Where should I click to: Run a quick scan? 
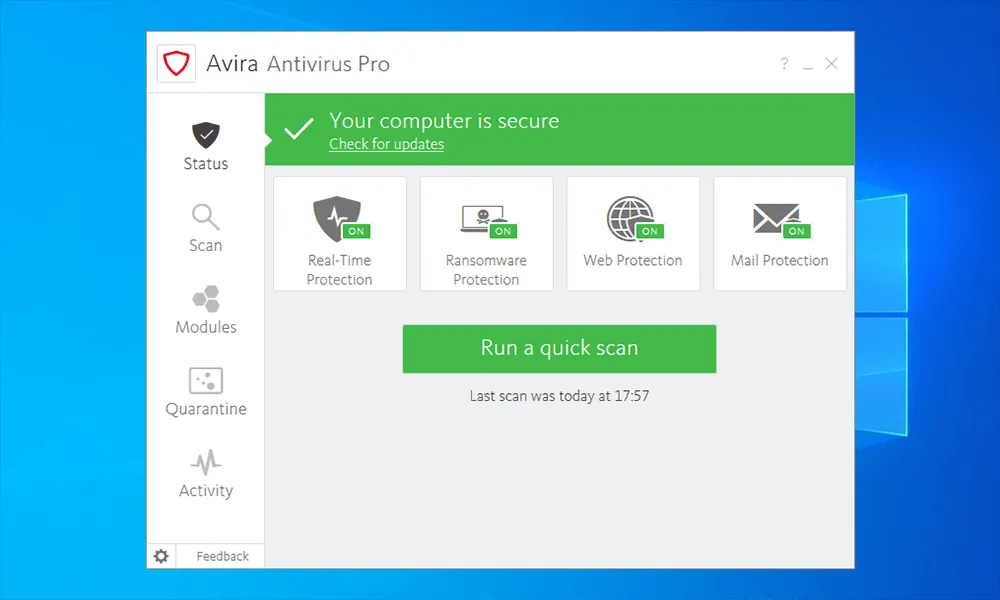click(x=559, y=348)
